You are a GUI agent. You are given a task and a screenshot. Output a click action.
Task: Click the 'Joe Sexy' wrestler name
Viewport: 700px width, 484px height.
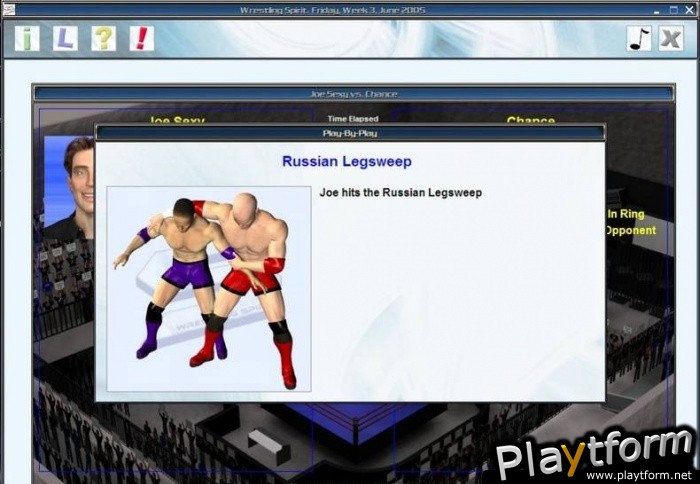177,121
